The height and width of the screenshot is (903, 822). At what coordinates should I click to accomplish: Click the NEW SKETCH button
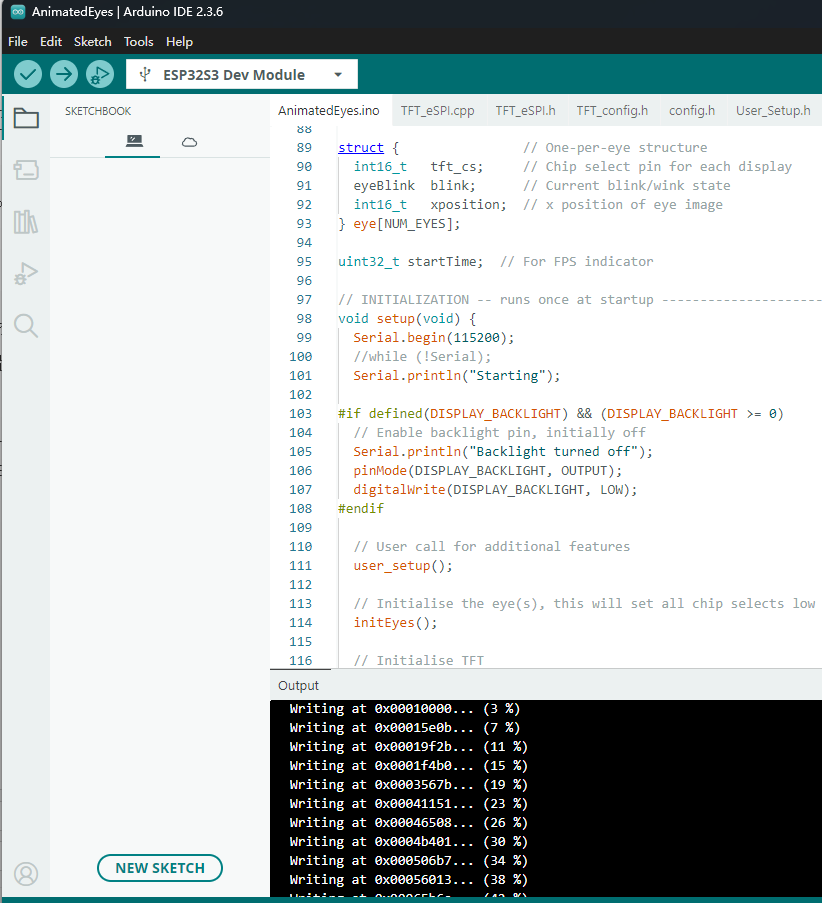coord(160,868)
